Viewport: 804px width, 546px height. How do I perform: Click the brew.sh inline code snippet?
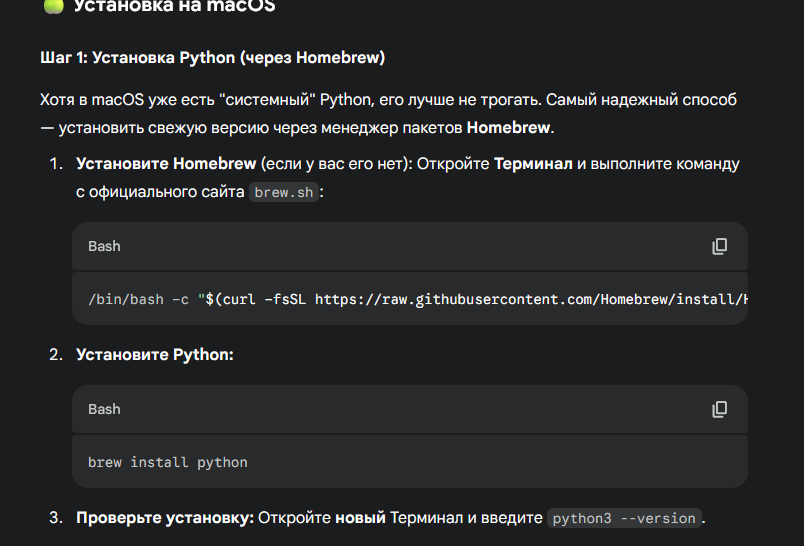click(x=285, y=192)
